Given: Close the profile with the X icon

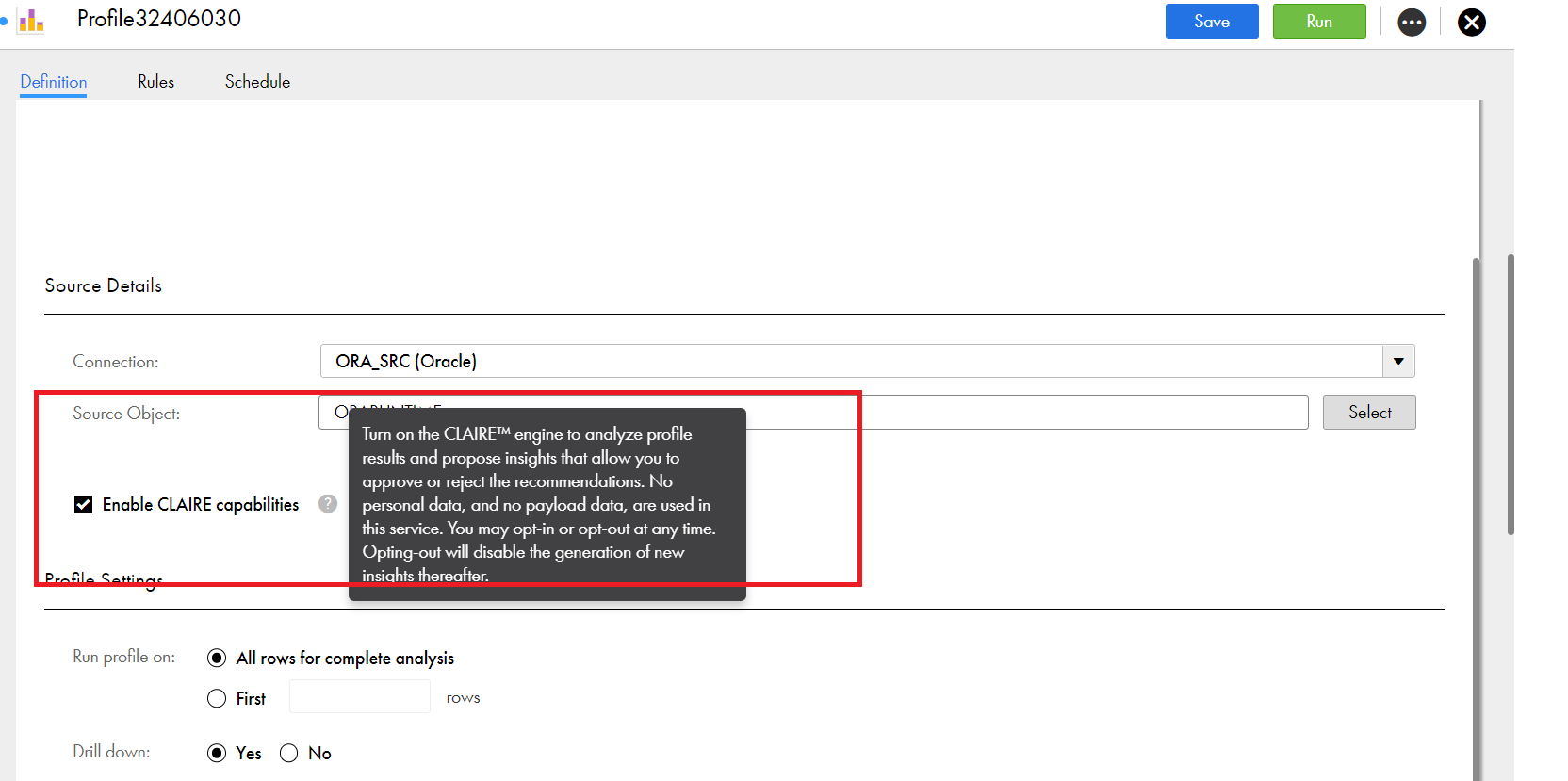Looking at the screenshot, I should click(1472, 22).
